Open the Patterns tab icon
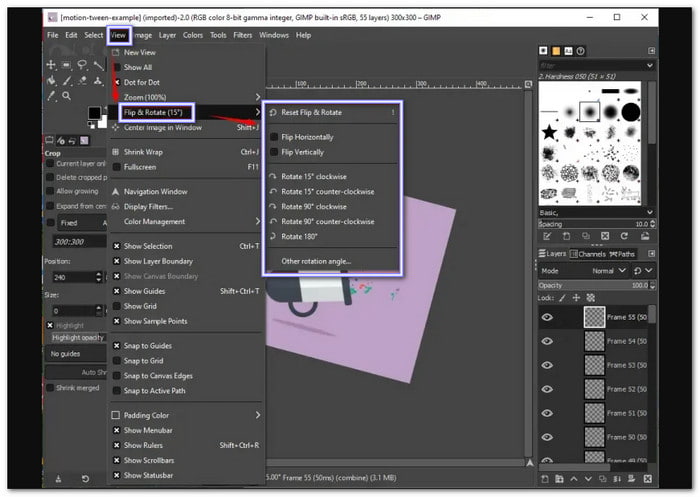The height and width of the screenshot is (497, 700). (556, 51)
